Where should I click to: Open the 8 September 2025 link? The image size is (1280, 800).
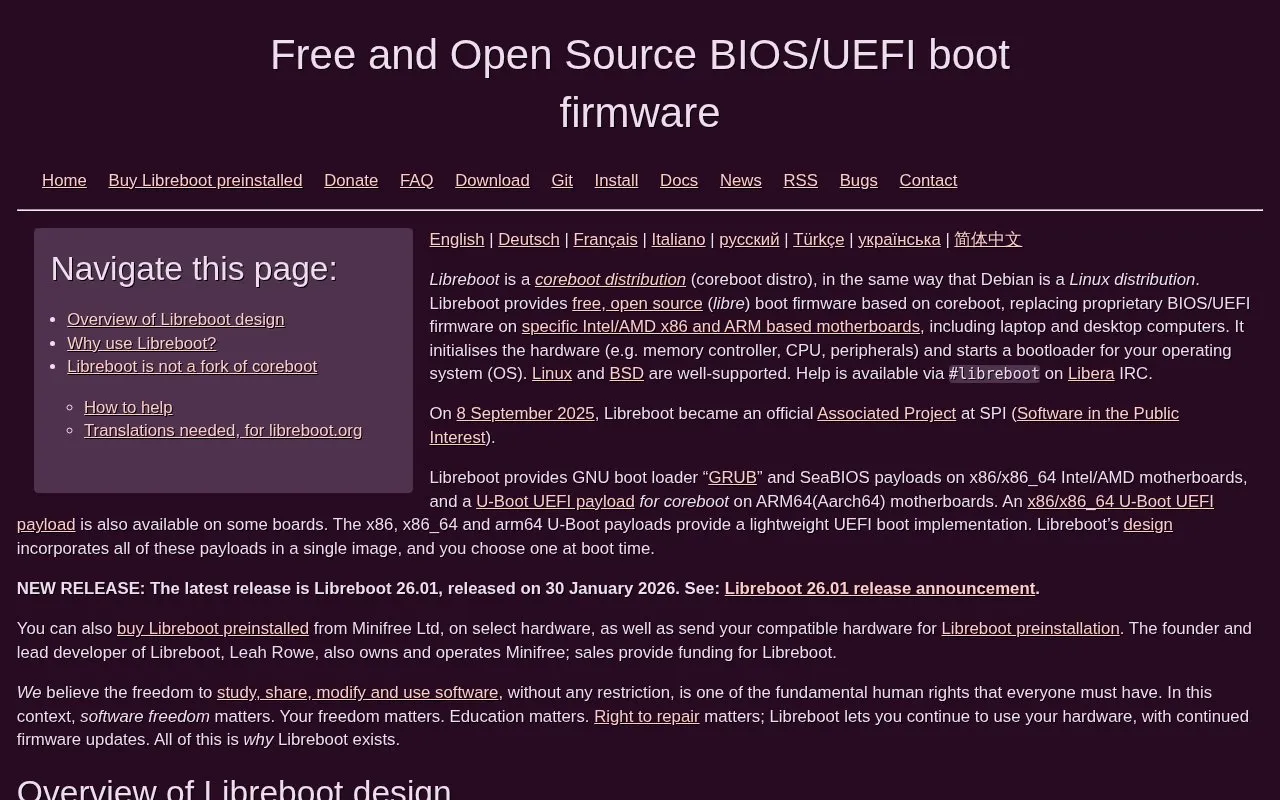click(525, 413)
